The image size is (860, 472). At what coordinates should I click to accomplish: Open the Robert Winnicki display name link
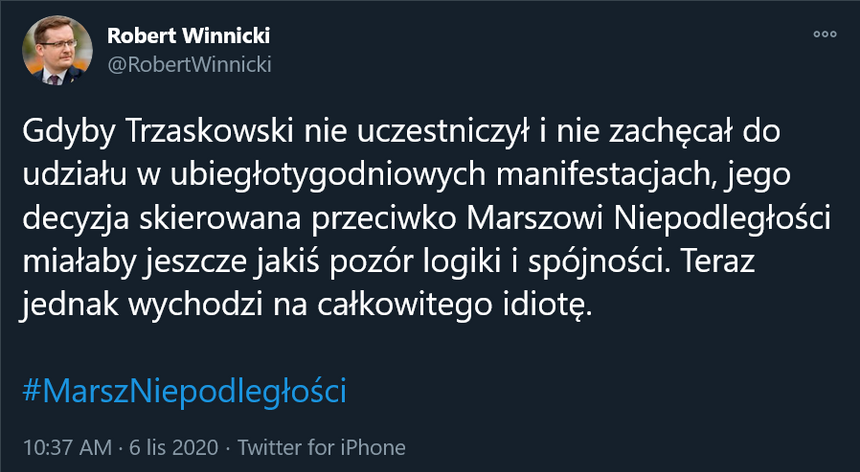pos(188,37)
